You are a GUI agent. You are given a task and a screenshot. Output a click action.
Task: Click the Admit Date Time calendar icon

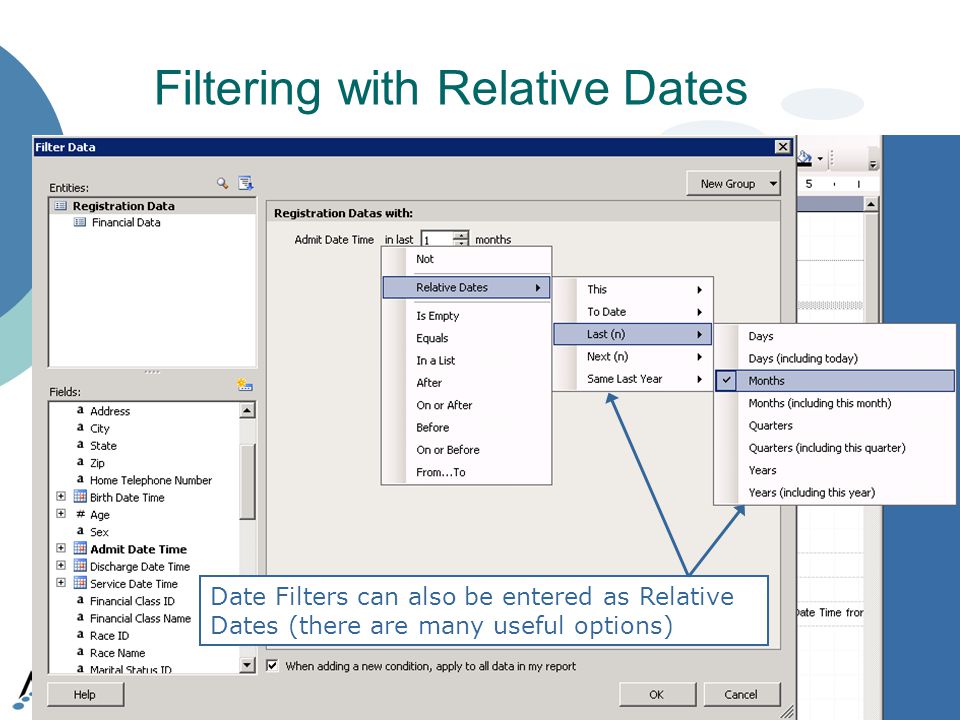(x=80, y=548)
